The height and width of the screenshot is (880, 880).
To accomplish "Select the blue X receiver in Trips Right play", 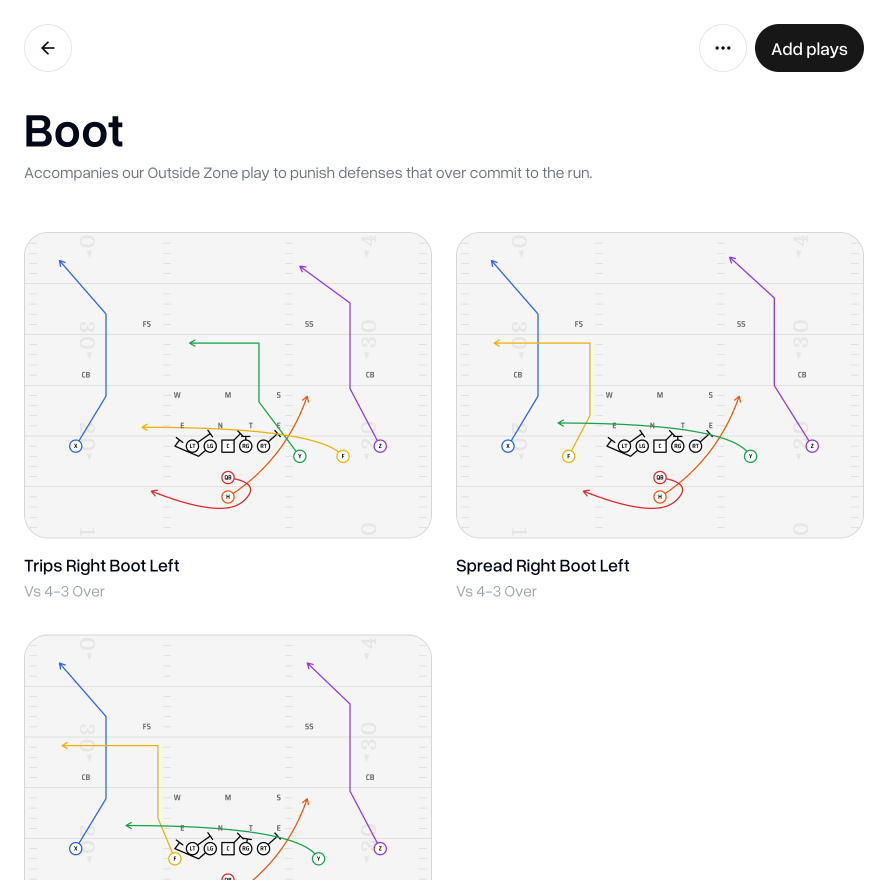I will 75,446.
